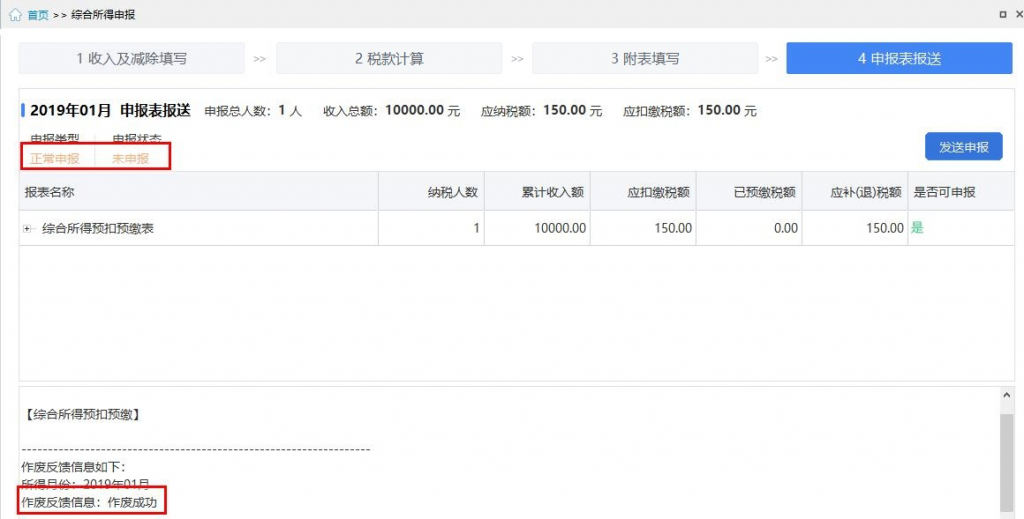
Task: Click the 综合所得申报 breadcrumb text
Action: (x=103, y=15)
